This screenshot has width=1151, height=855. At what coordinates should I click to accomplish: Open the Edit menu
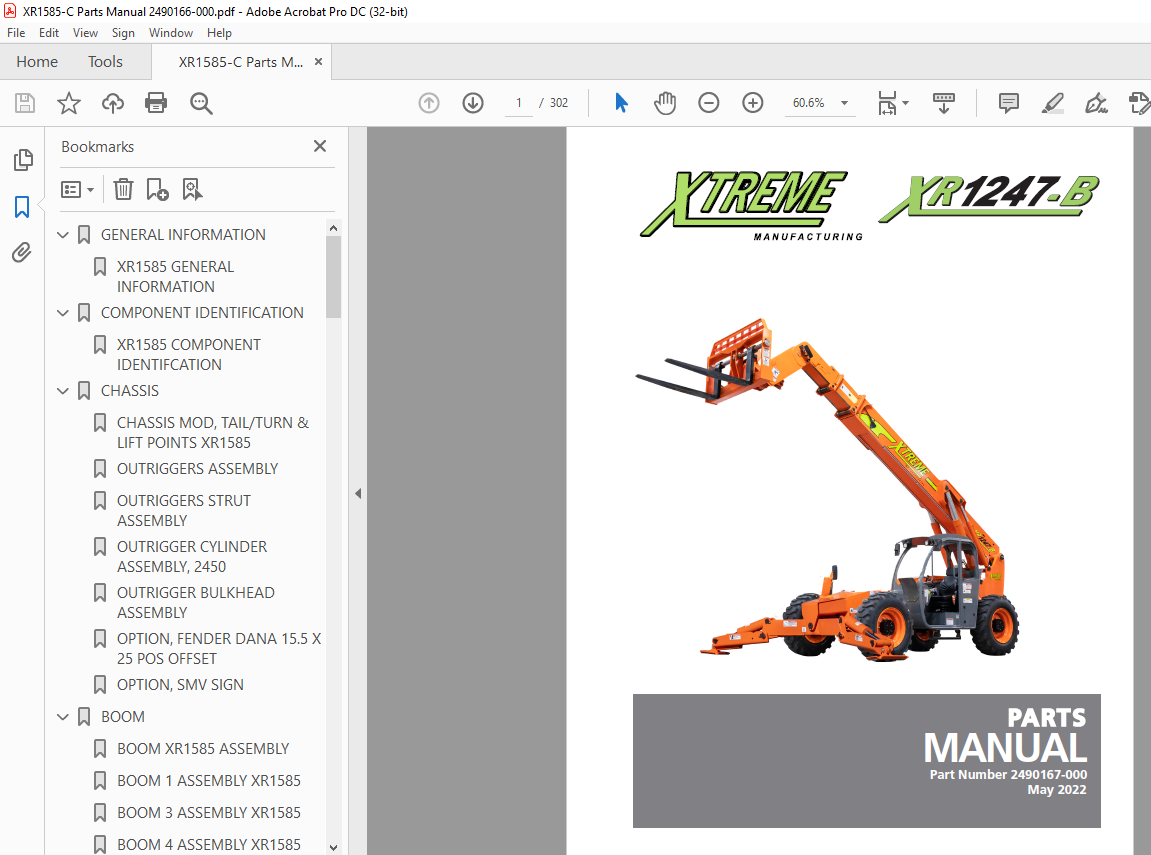point(48,32)
